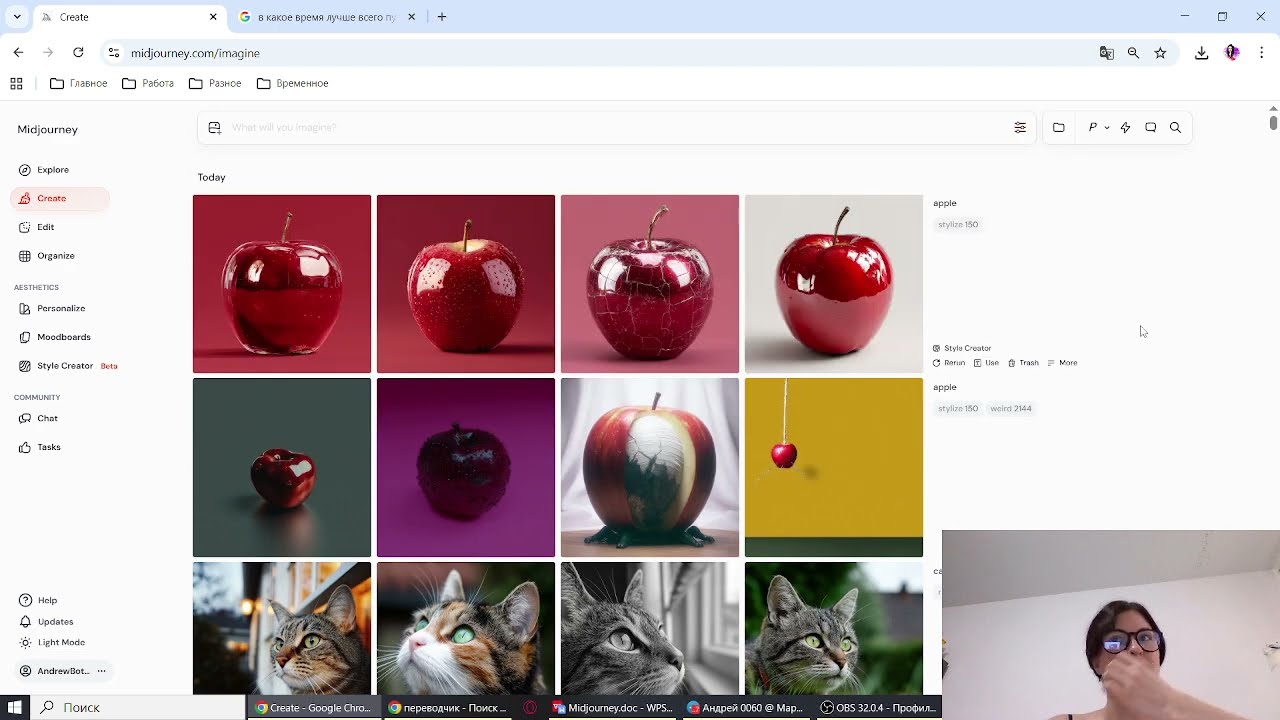This screenshot has width=1280, height=720.
Task: Open the Personalize aesthetics page
Action: point(52,309)
